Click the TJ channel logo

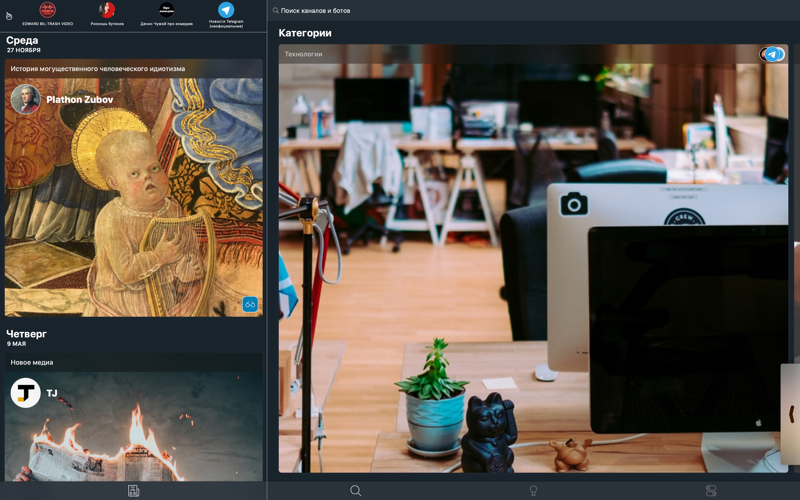click(x=25, y=393)
